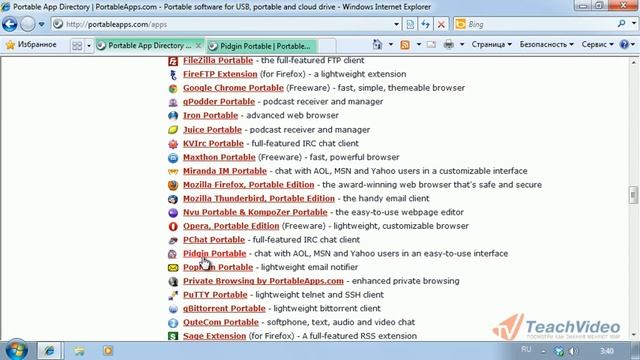
Task: Click the red Opera icon in list
Action: tap(173, 227)
